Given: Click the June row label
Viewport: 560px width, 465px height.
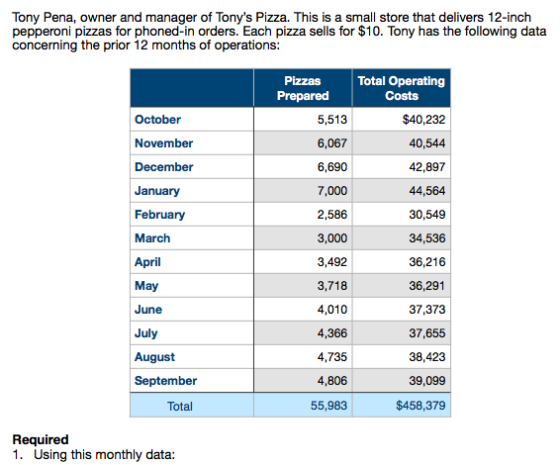Looking at the screenshot, I should tap(148, 309).
